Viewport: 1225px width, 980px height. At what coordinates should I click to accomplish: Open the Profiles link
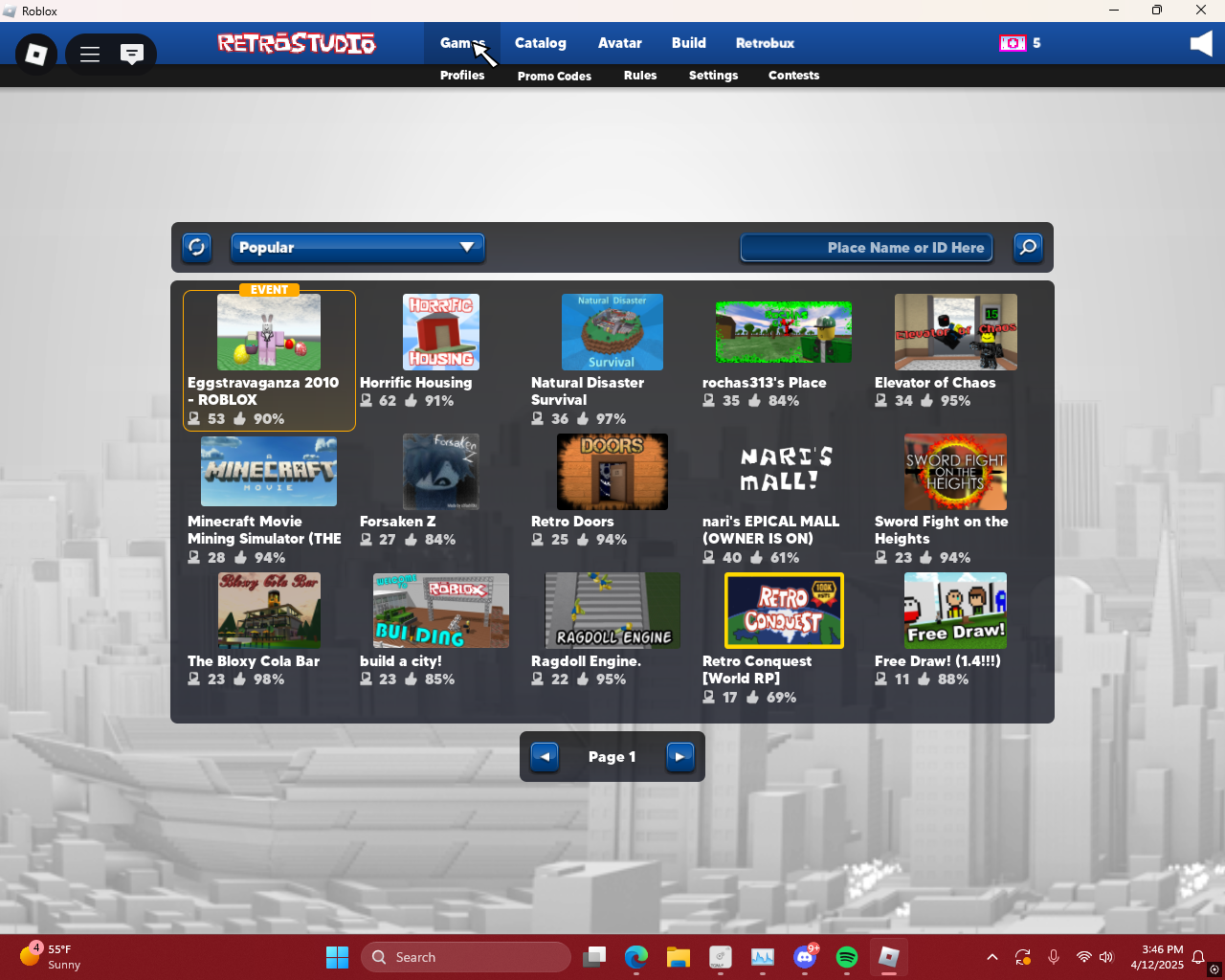(x=462, y=76)
